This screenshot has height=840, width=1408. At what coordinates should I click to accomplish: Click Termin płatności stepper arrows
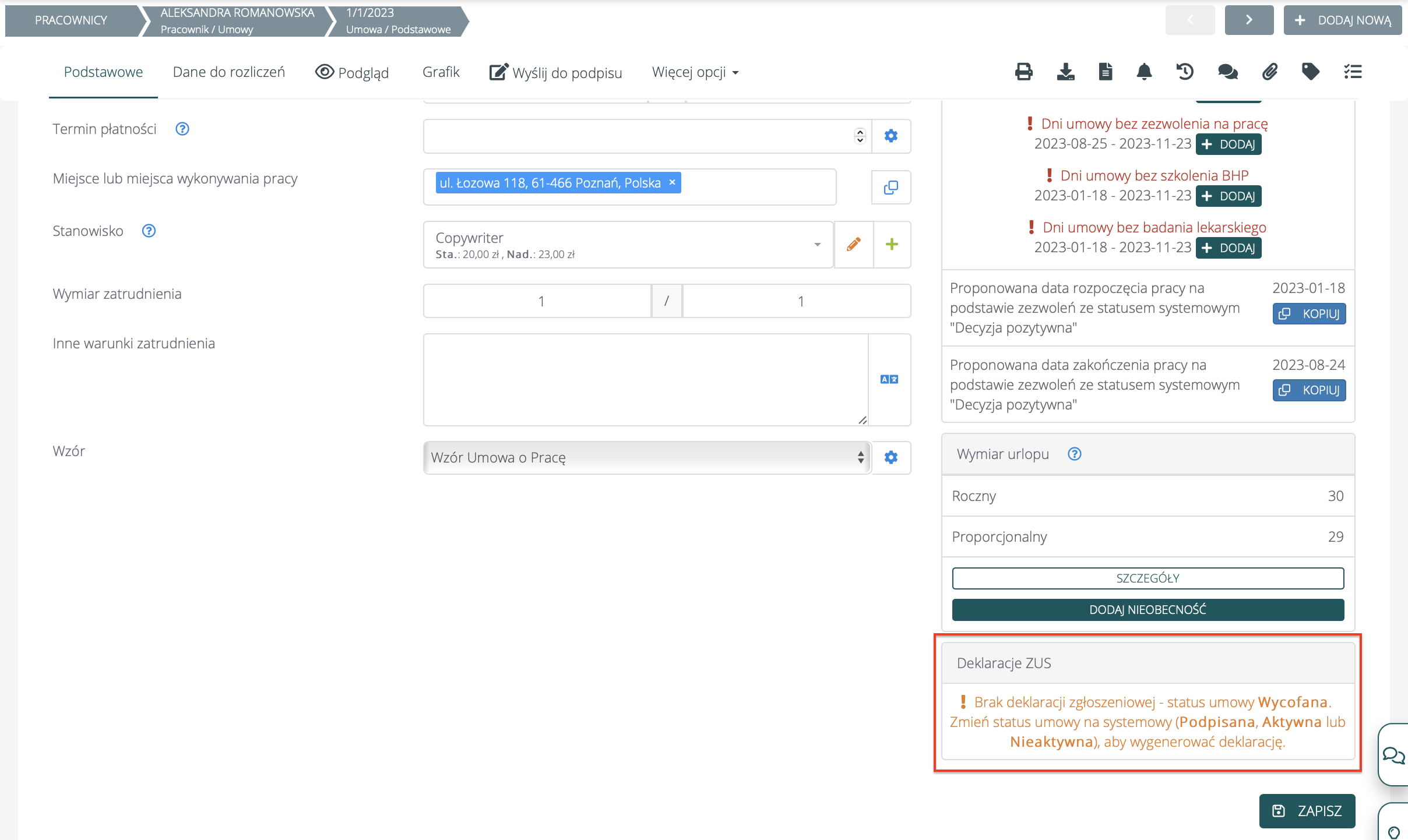(860, 136)
